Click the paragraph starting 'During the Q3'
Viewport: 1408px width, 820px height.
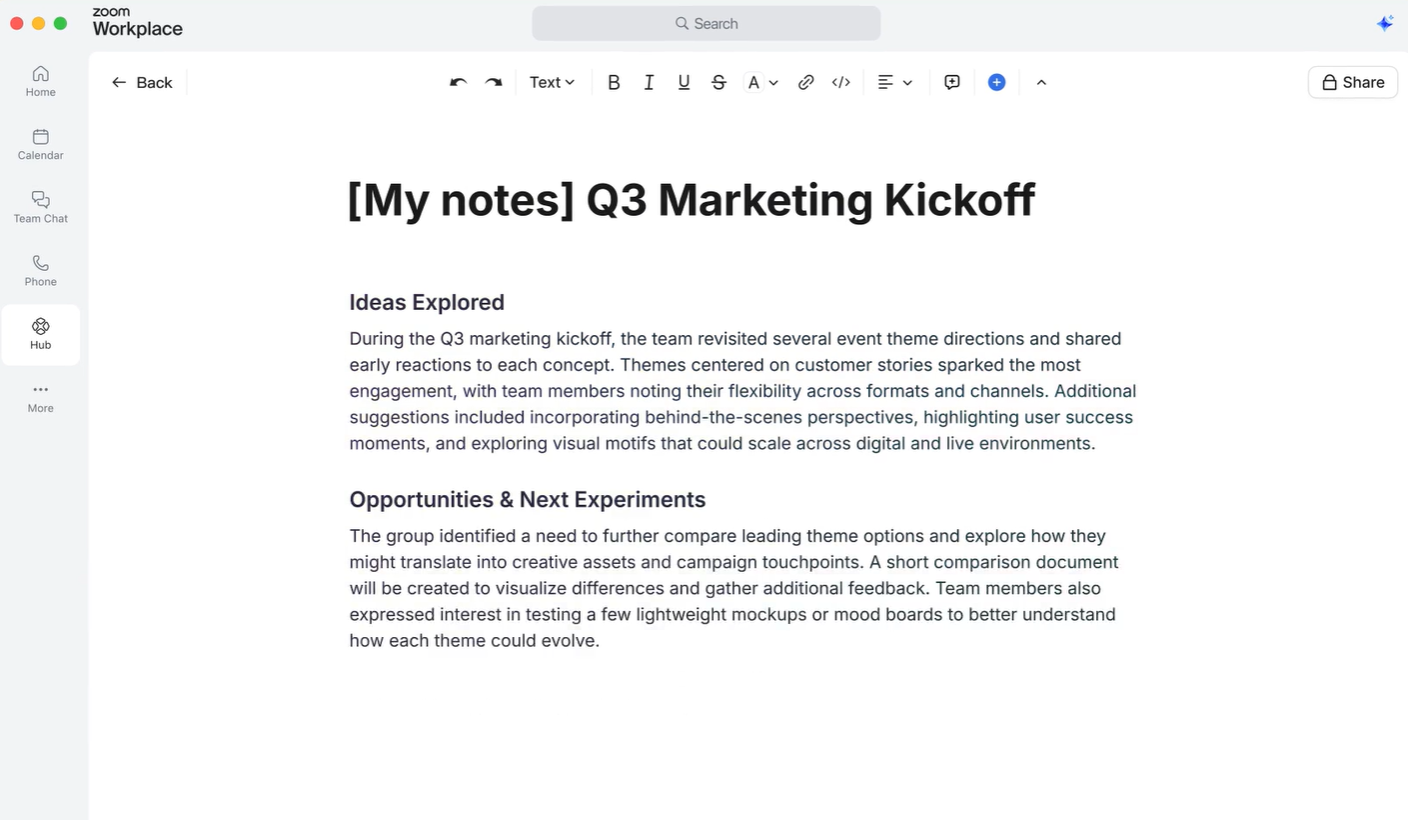743,391
